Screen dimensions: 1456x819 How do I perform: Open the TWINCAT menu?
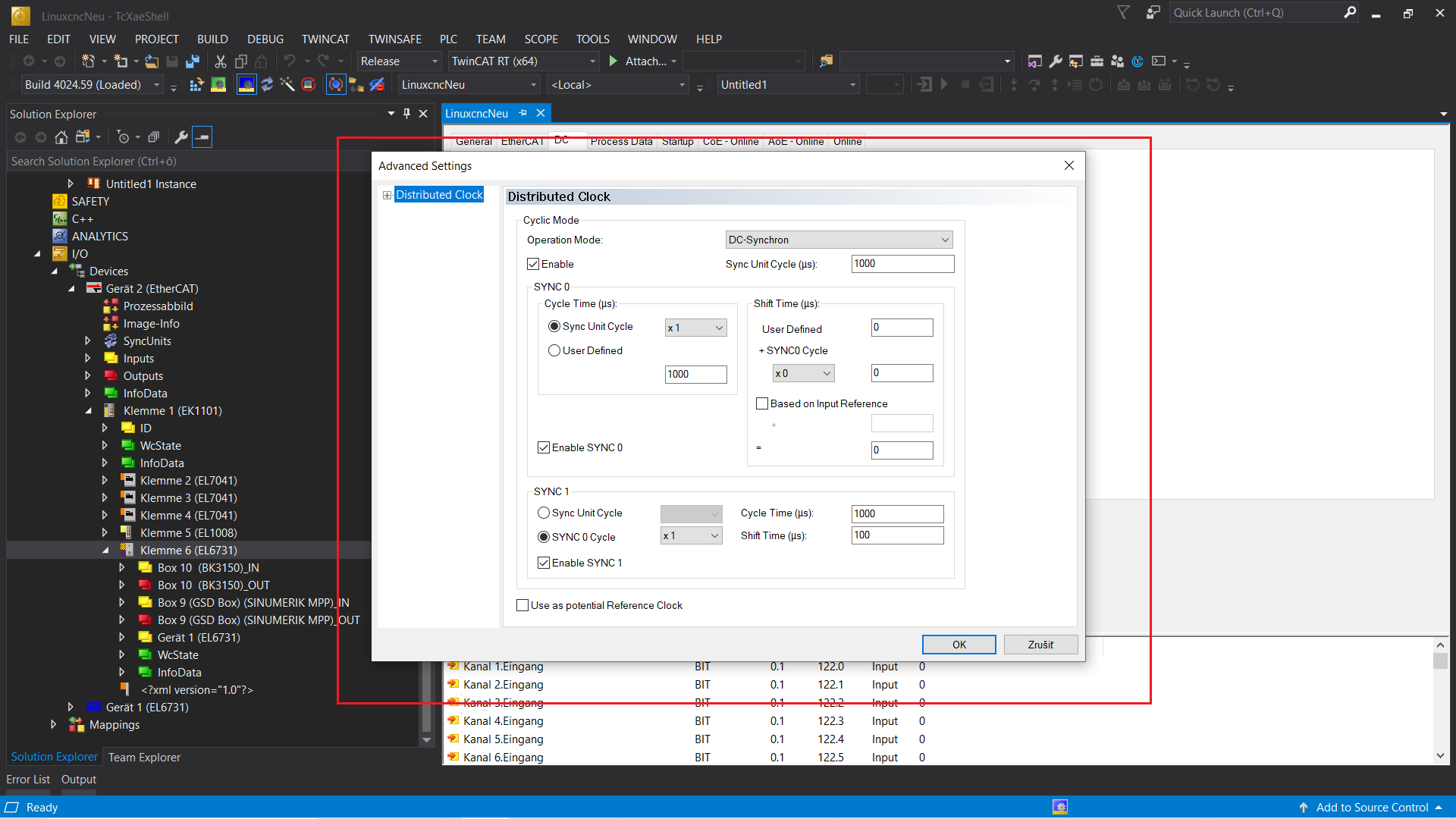tap(325, 39)
